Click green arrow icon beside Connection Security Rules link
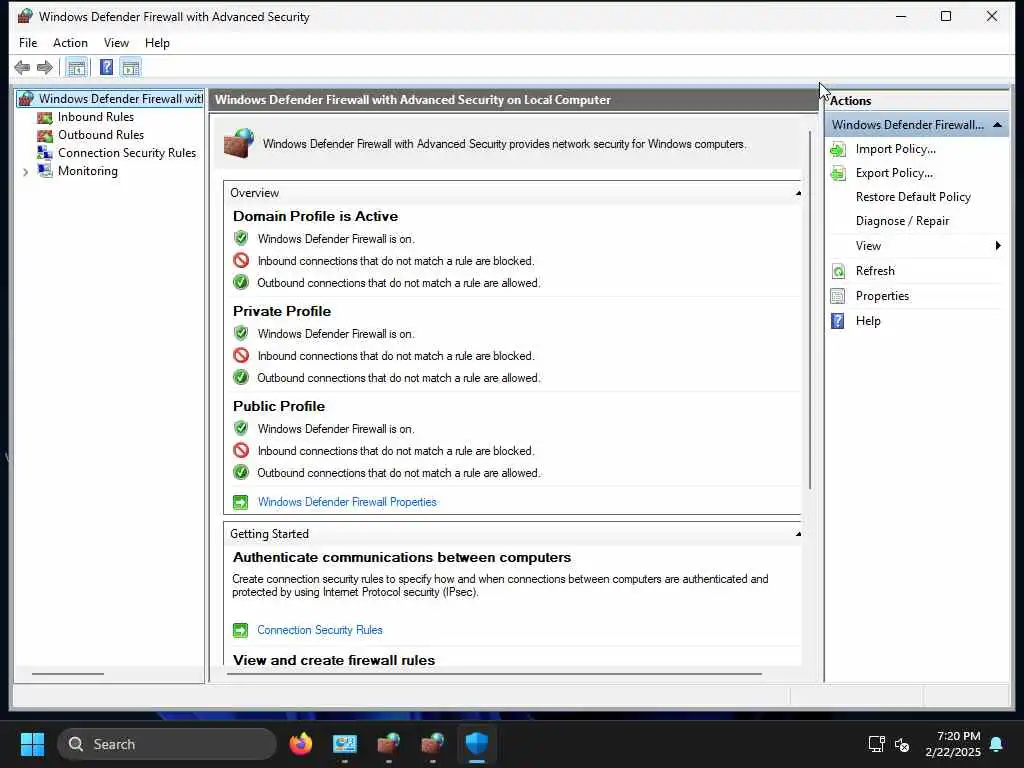Screen dimensions: 1024x768 (x=240, y=630)
